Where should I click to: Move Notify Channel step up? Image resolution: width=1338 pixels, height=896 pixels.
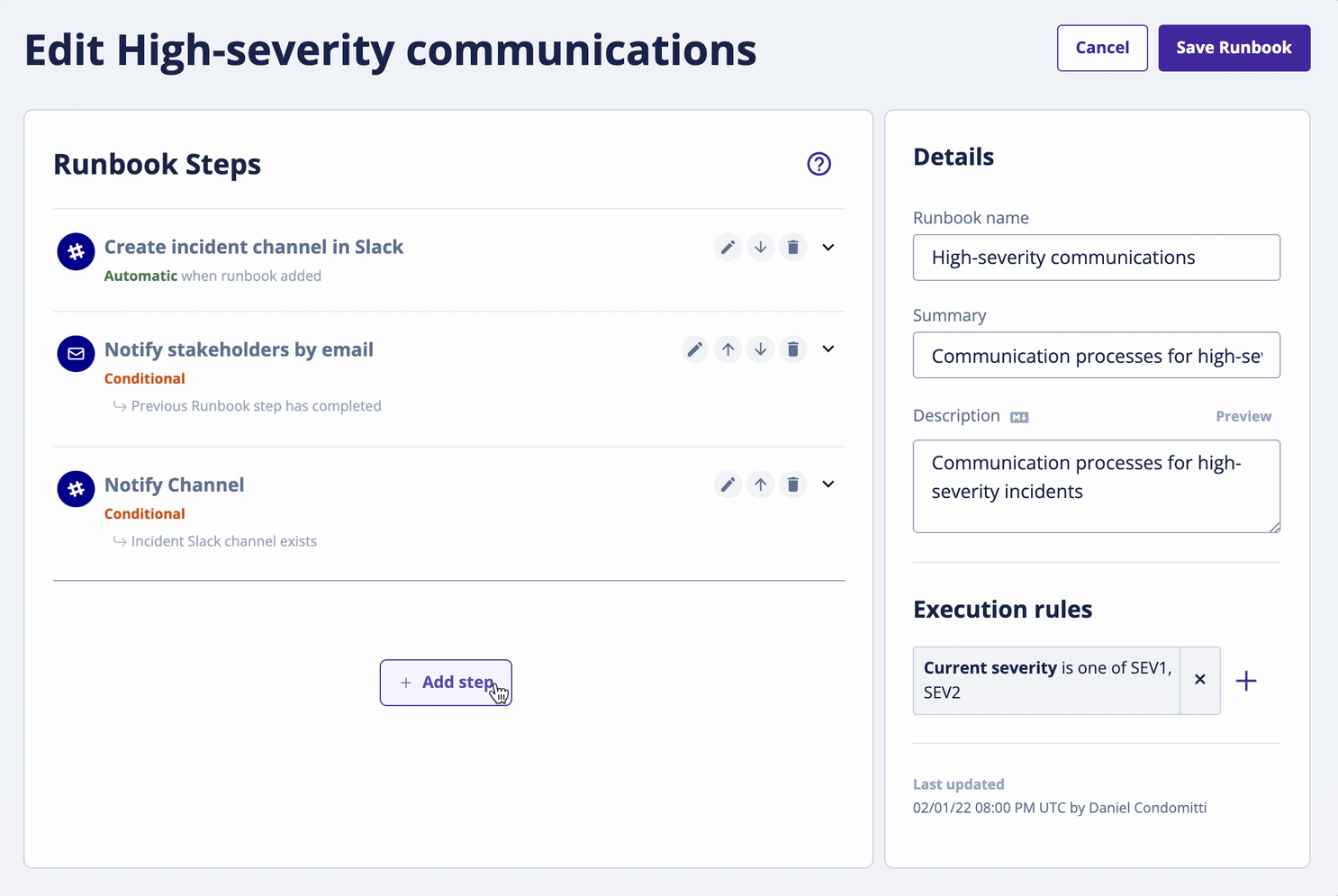pyautogui.click(x=761, y=484)
